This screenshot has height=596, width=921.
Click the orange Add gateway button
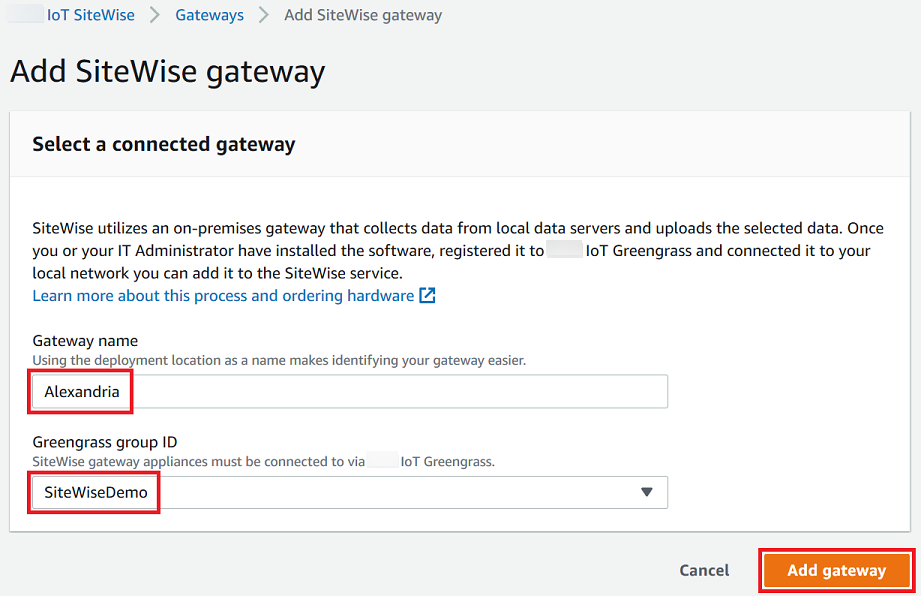tap(836, 570)
